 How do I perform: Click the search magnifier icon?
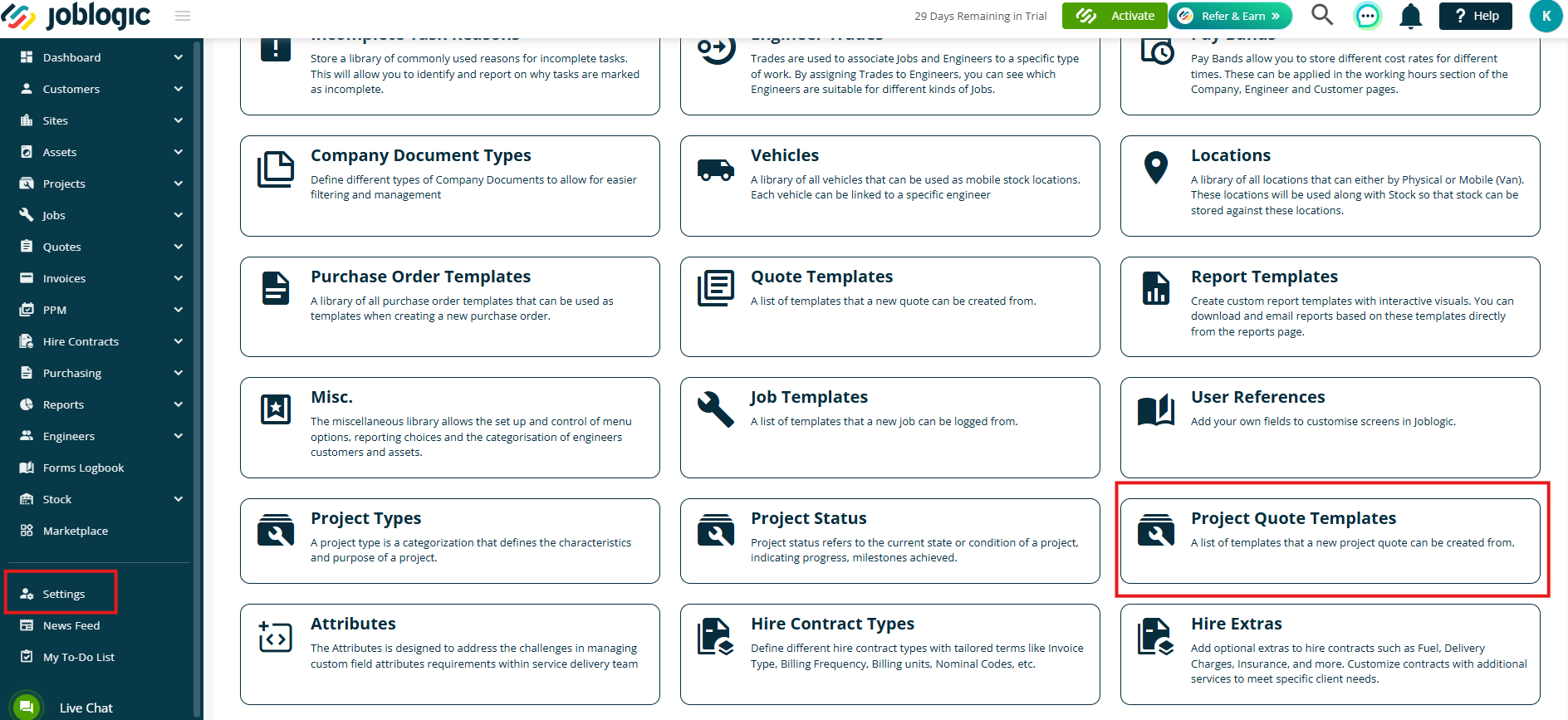1321,15
